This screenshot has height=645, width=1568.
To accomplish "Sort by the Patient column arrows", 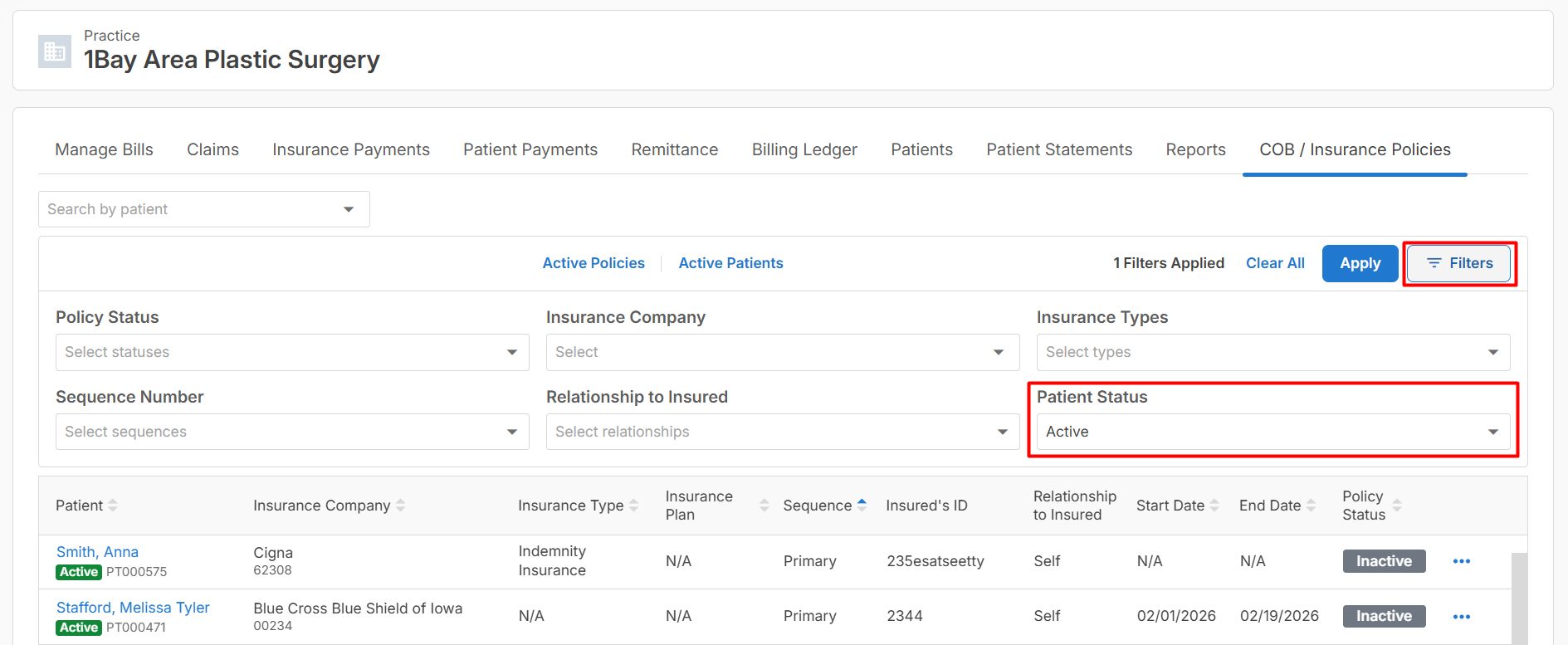I will point(113,505).
